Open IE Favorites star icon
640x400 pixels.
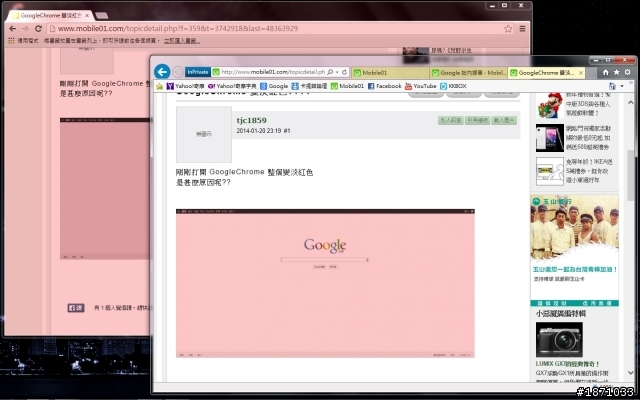616,72
